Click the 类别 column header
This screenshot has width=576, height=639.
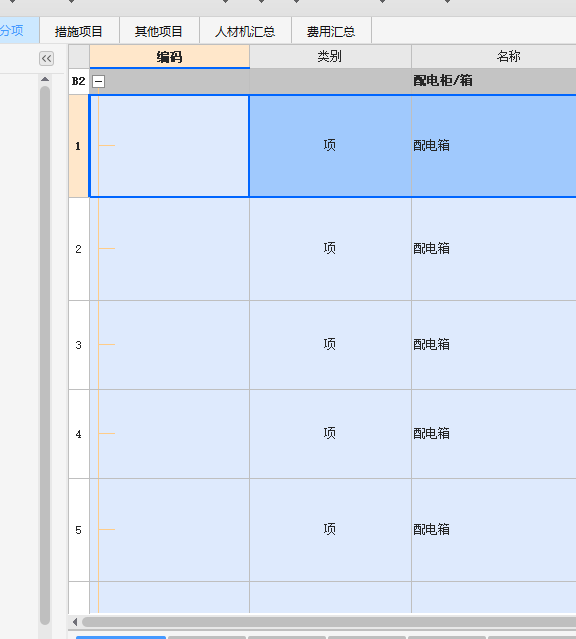pyautogui.click(x=330, y=56)
